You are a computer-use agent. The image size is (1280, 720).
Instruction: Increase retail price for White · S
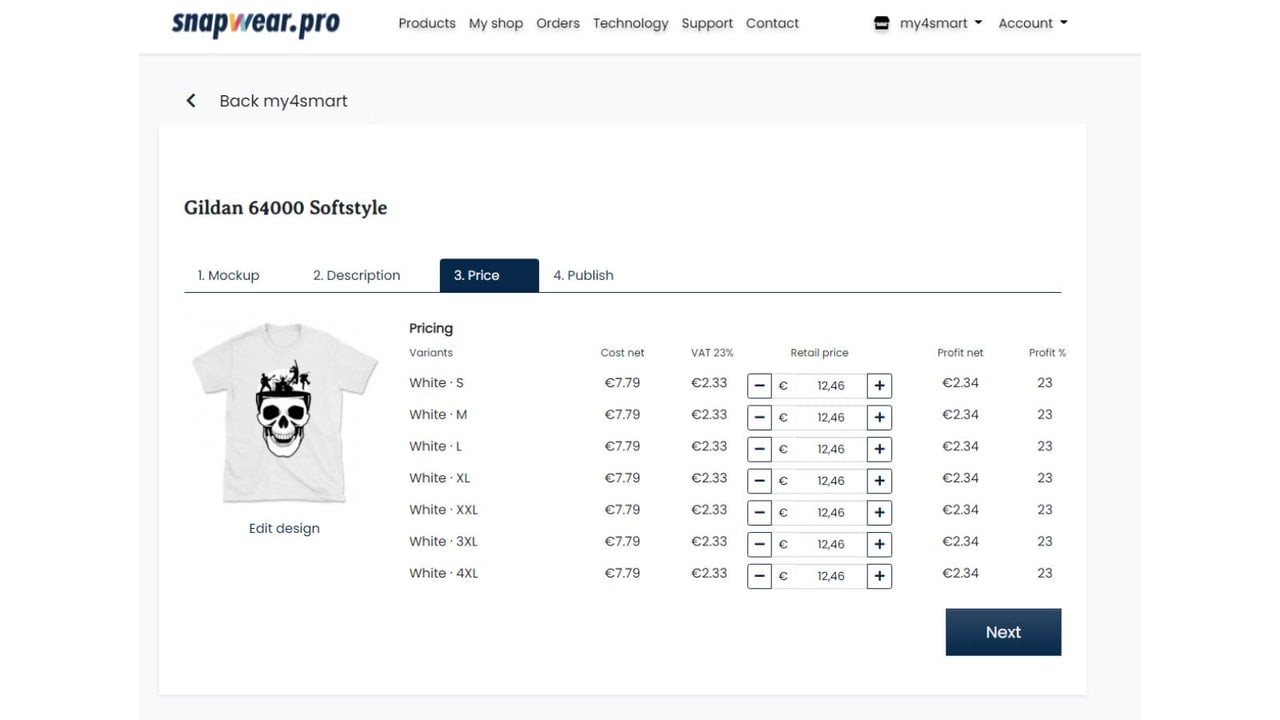(879, 386)
